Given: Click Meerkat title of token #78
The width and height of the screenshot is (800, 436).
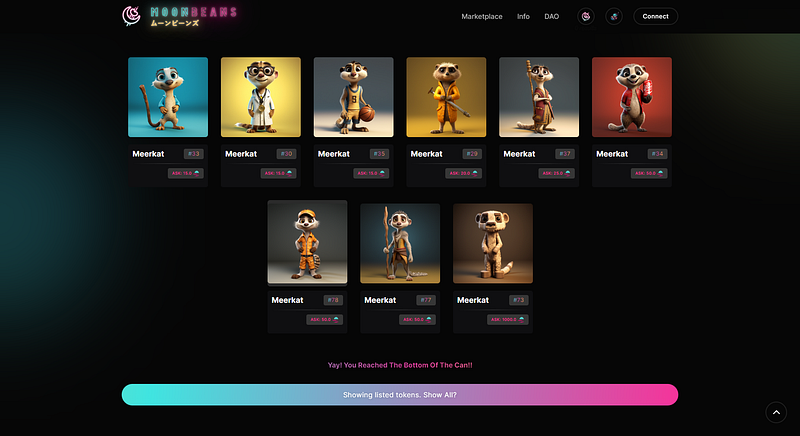Looking at the screenshot, I should (x=287, y=300).
